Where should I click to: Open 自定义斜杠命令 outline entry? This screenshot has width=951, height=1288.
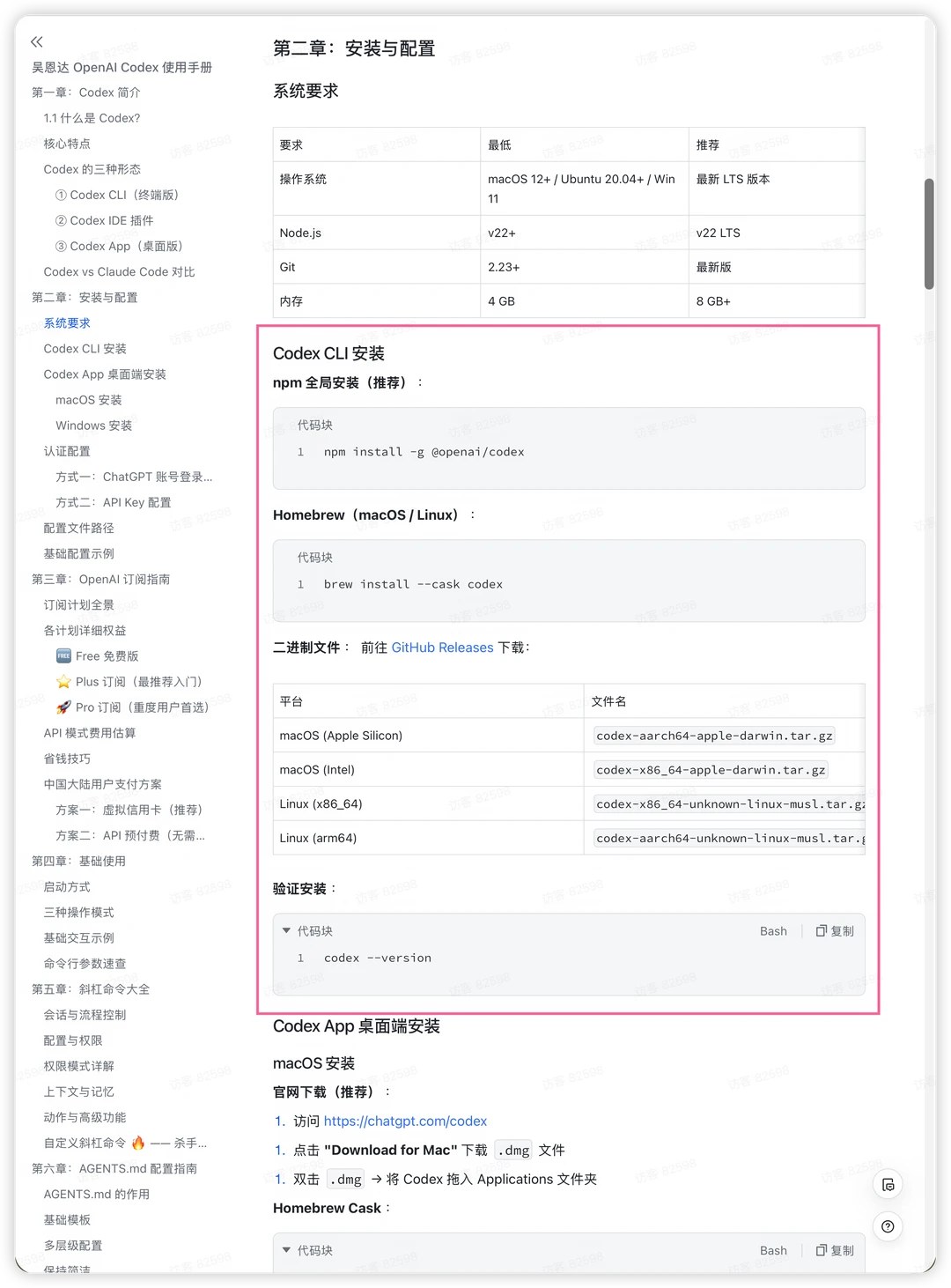point(125,1143)
